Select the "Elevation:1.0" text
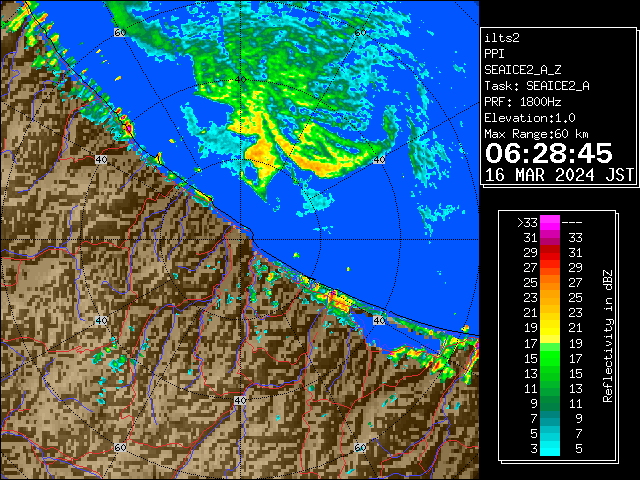This screenshot has width=640, height=480. click(x=530, y=118)
